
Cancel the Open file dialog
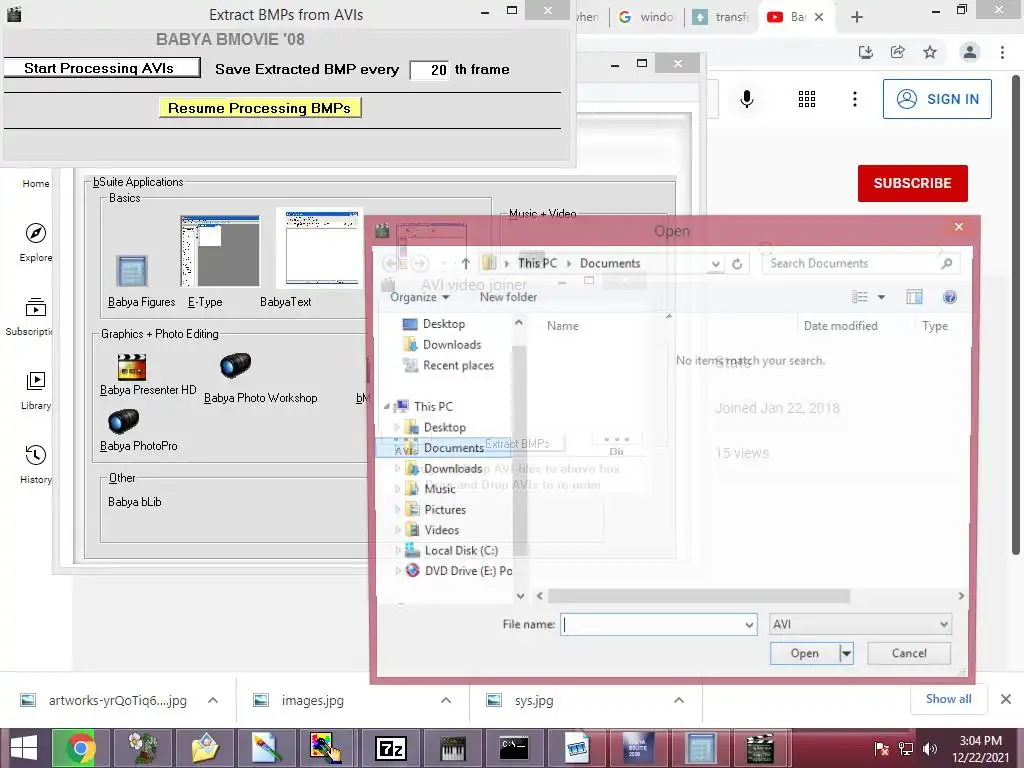(908, 653)
